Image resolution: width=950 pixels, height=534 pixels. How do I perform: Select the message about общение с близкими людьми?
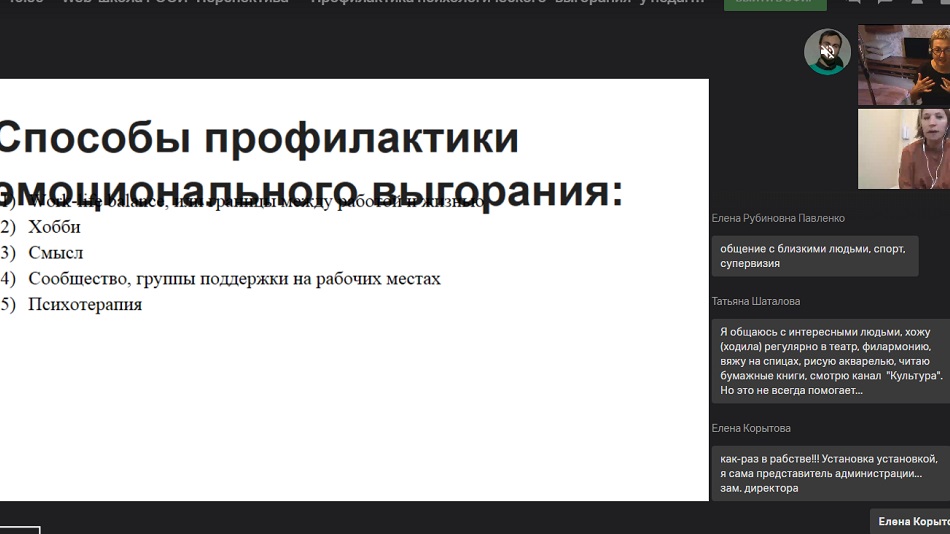point(815,256)
